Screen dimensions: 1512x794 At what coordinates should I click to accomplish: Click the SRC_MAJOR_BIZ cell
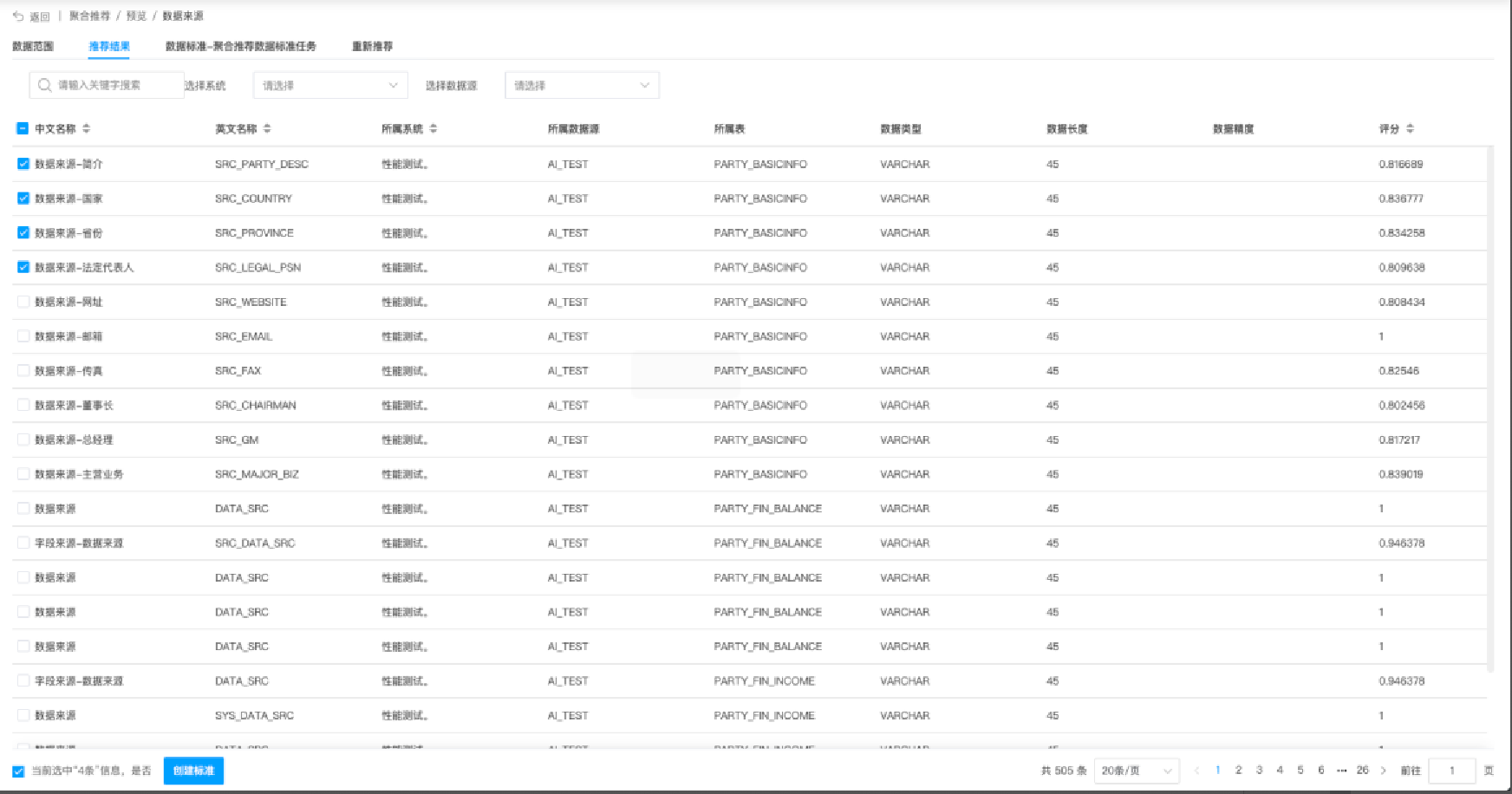[x=257, y=474]
